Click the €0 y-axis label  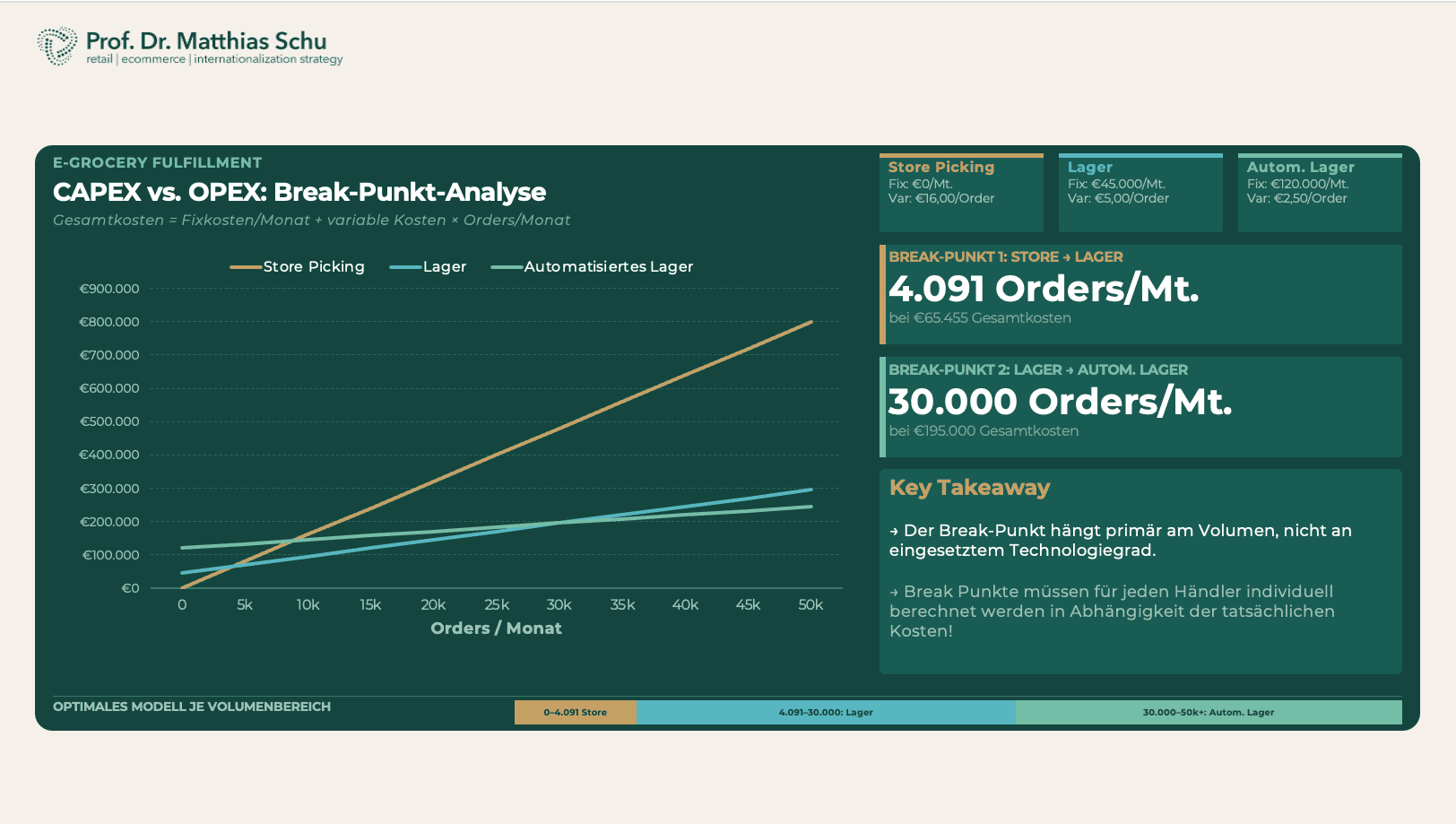[131, 588]
